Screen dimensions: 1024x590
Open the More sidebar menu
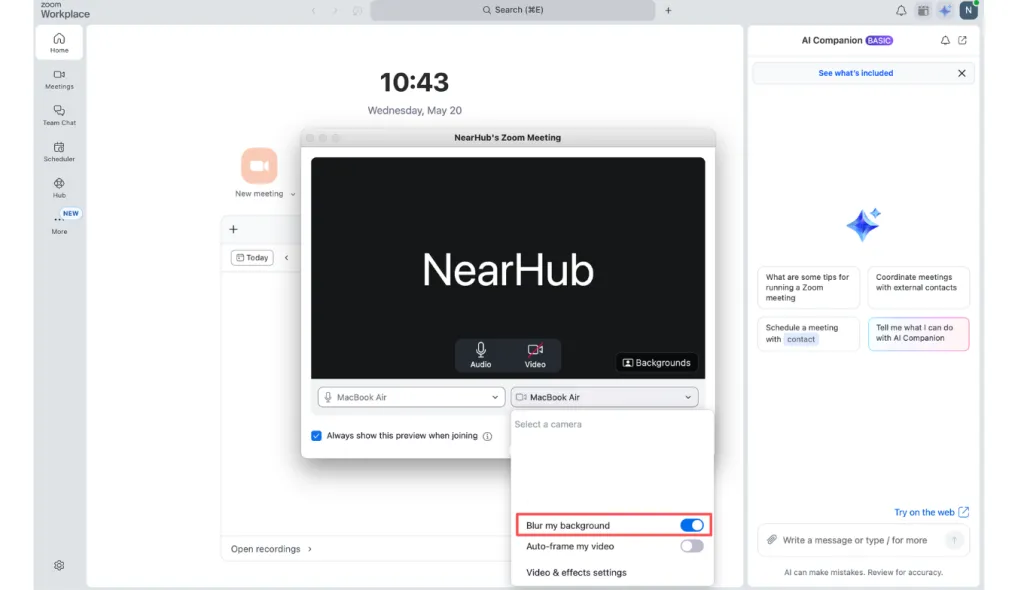point(59,223)
